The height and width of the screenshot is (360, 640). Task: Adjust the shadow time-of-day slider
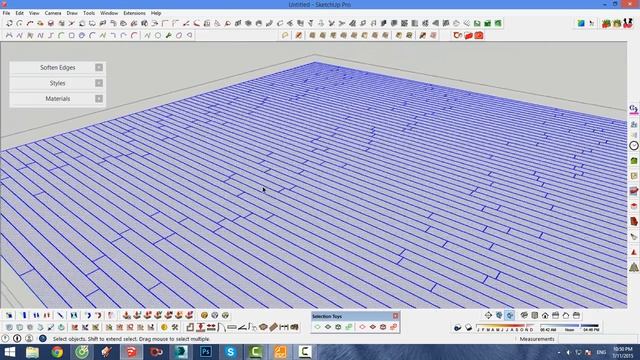click(569, 327)
